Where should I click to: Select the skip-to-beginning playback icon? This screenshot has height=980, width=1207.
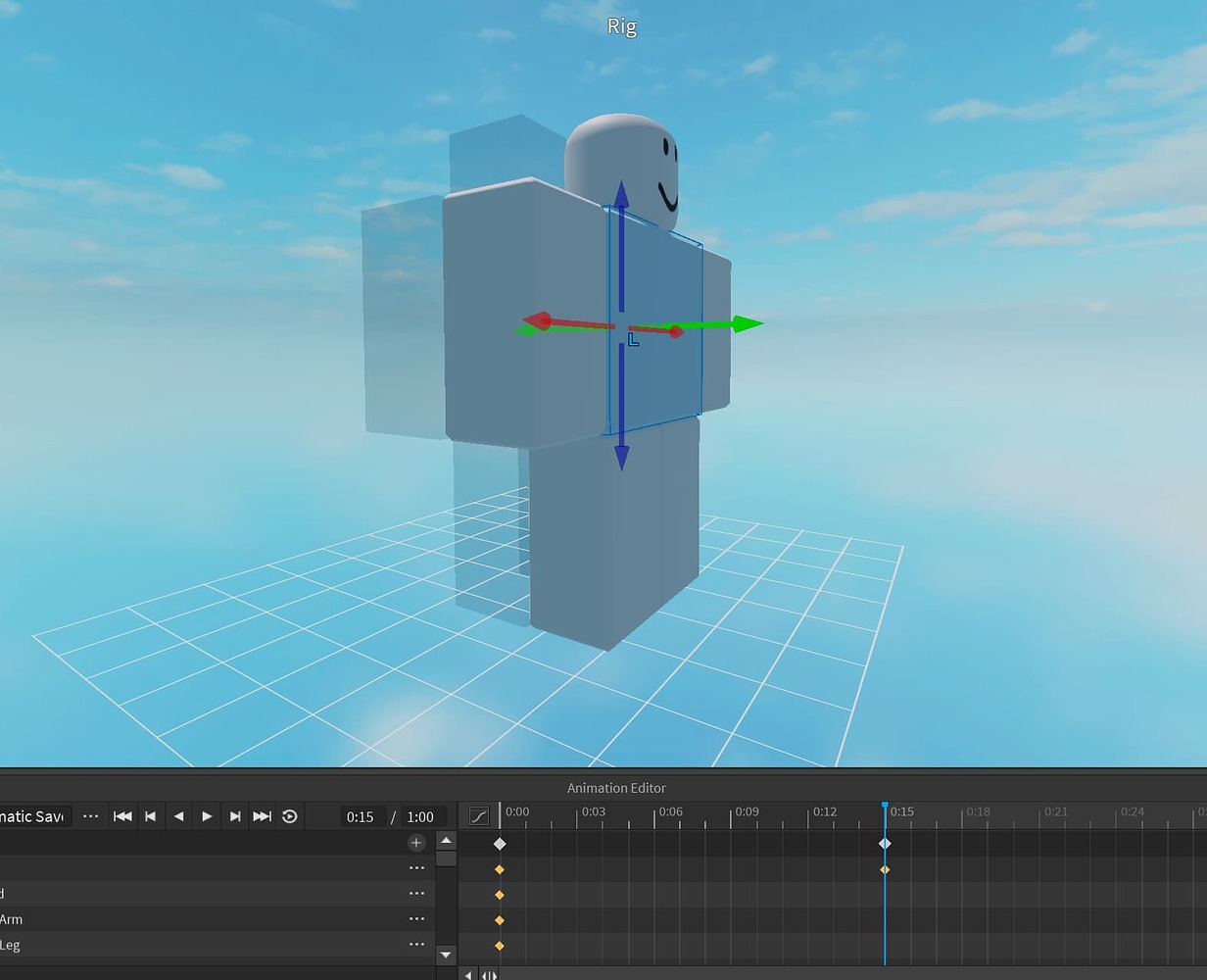tap(122, 816)
